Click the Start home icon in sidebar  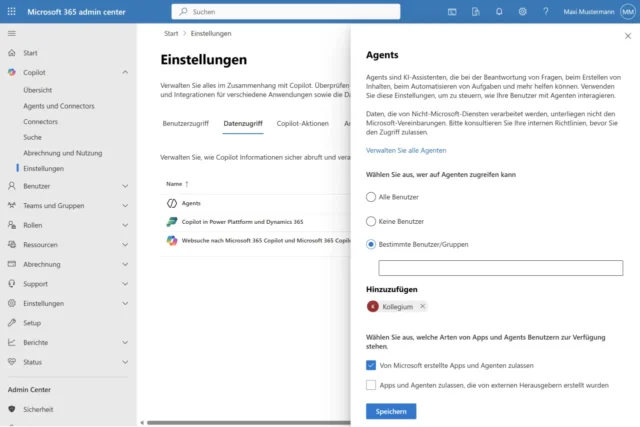12,53
